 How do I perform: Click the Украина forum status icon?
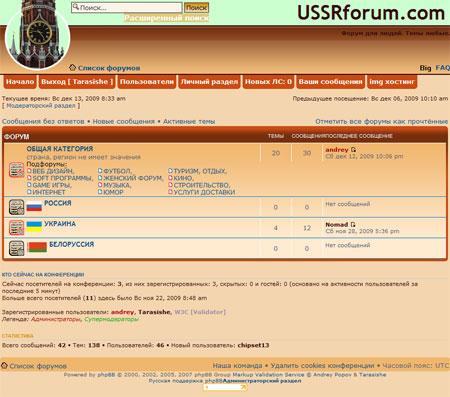(x=16, y=228)
